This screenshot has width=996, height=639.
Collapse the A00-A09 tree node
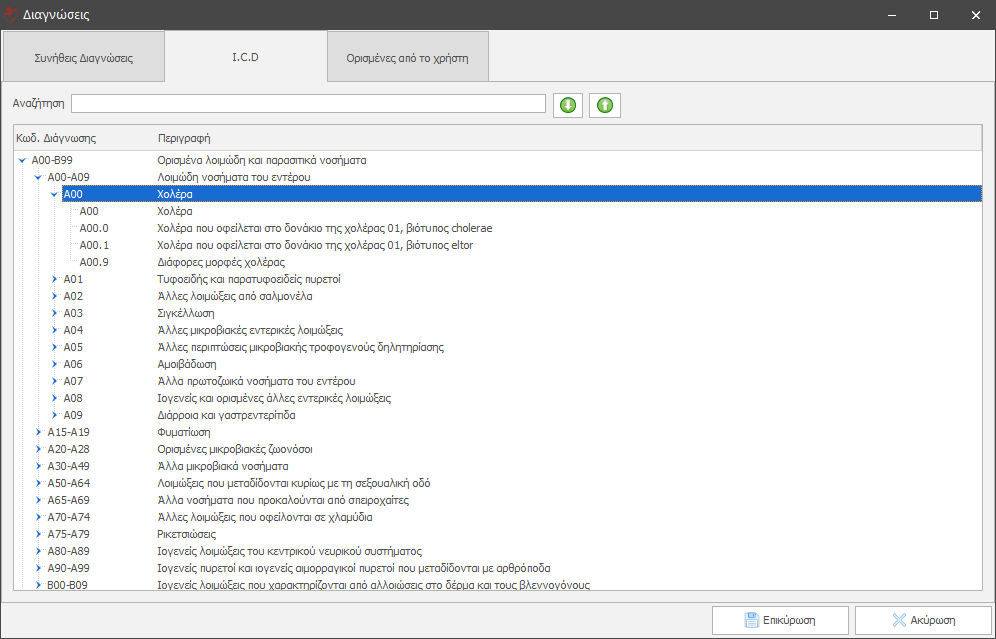point(38,177)
